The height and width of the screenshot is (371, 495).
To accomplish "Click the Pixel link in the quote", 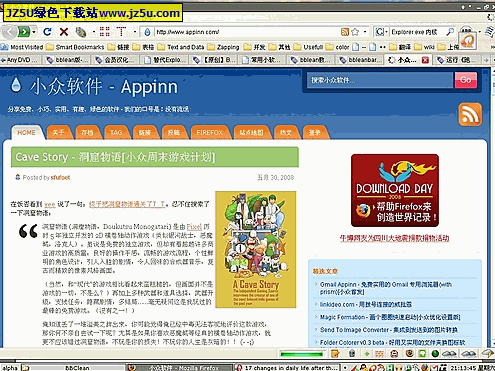I will (194, 227).
